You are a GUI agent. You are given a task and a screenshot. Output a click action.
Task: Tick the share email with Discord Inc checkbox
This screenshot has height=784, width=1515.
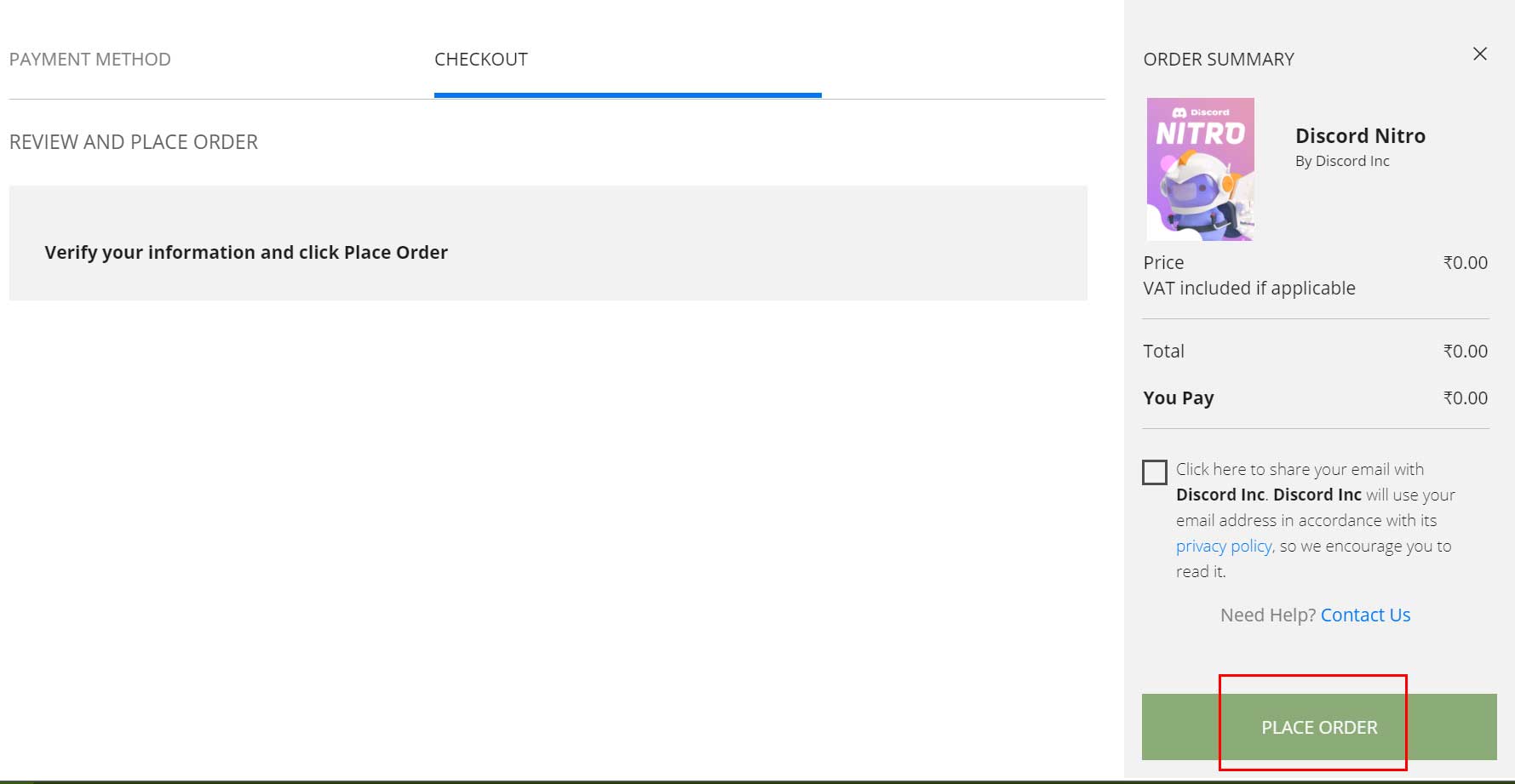(1155, 472)
